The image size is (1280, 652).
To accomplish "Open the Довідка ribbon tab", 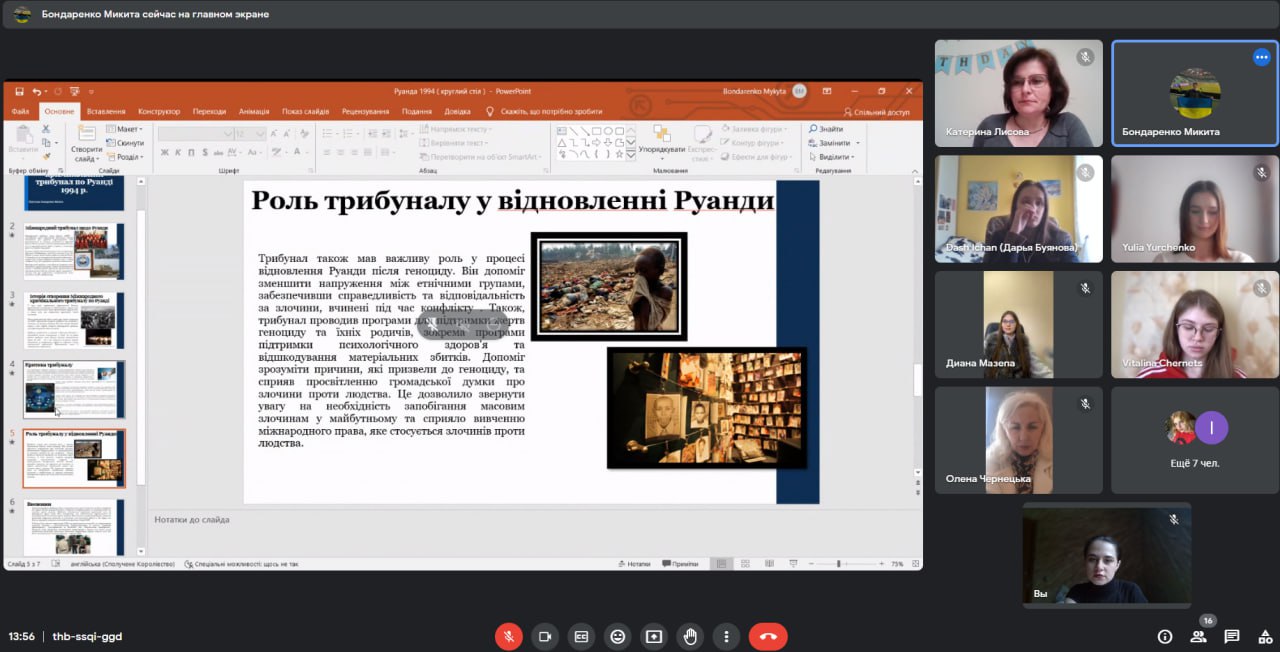I will [457, 112].
